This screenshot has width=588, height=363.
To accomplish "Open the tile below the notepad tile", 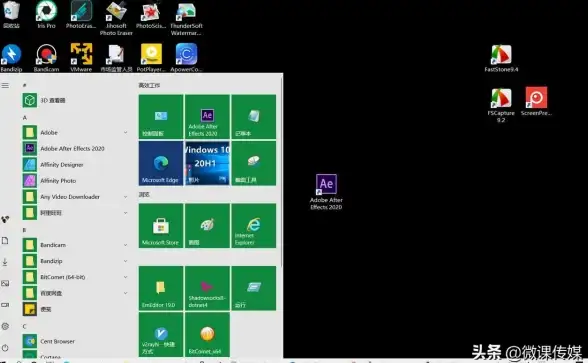I will pyautogui.click(x=254, y=163).
